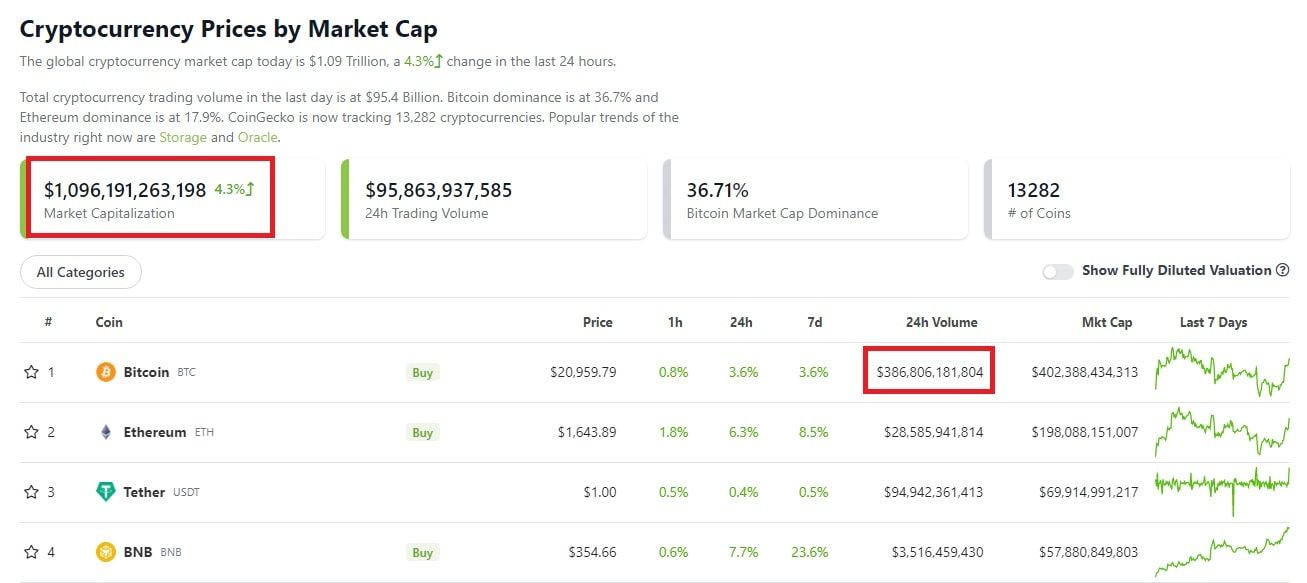Star Bitcoin as a favorite
This screenshot has width=1307, height=583.
(31, 372)
